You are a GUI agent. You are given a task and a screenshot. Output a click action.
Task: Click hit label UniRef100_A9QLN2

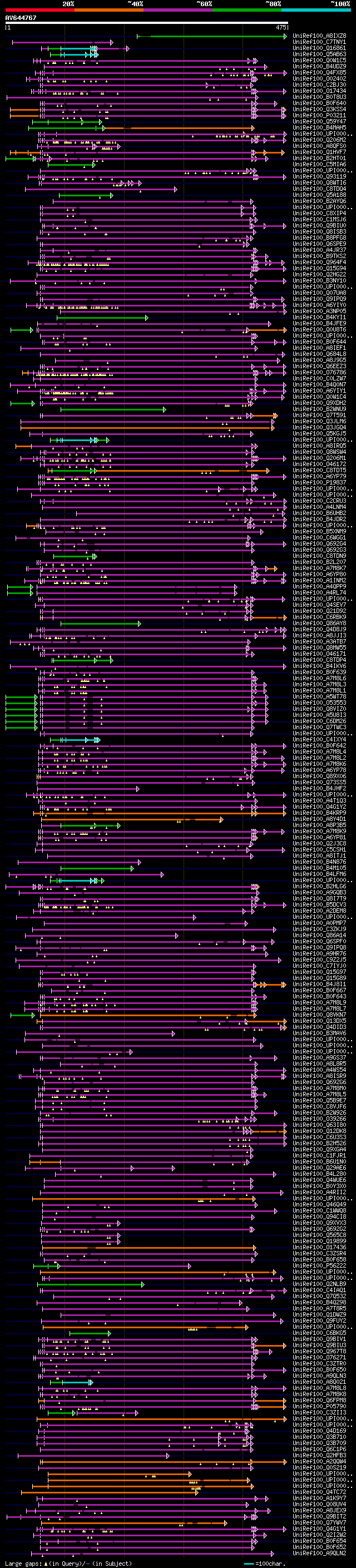tap(319, 1554)
